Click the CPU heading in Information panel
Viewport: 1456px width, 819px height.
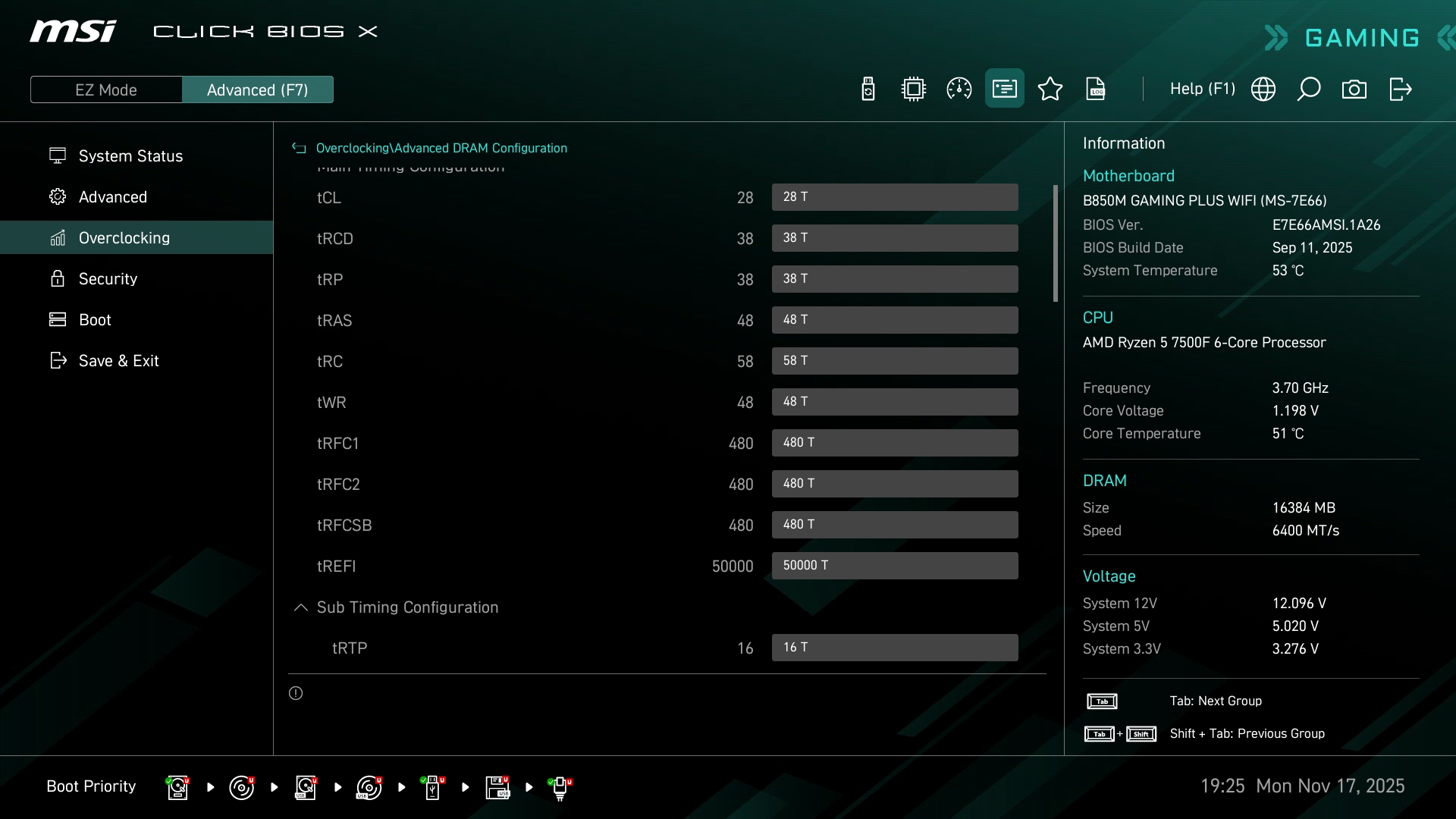click(x=1097, y=318)
